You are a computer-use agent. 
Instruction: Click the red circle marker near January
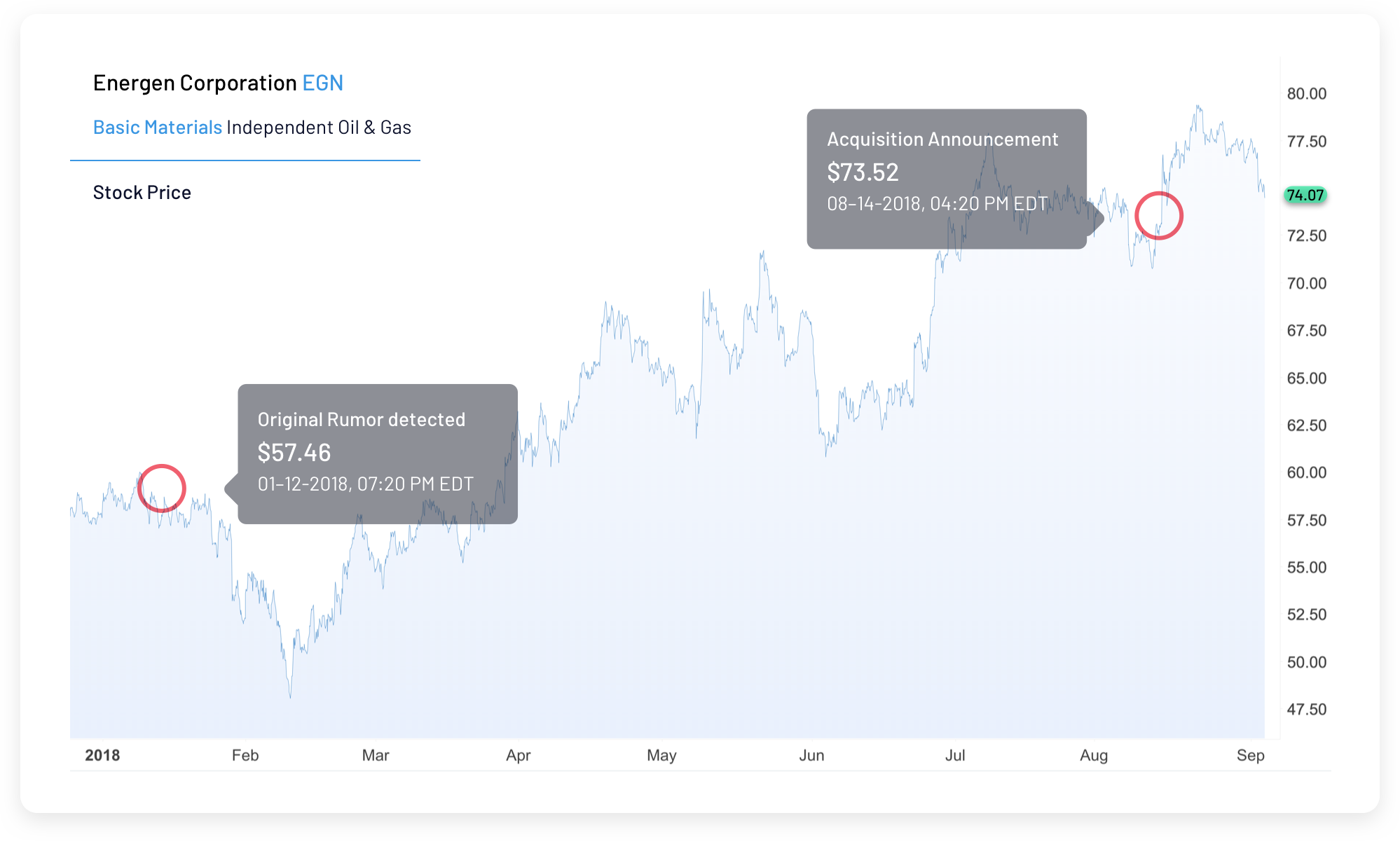click(162, 488)
